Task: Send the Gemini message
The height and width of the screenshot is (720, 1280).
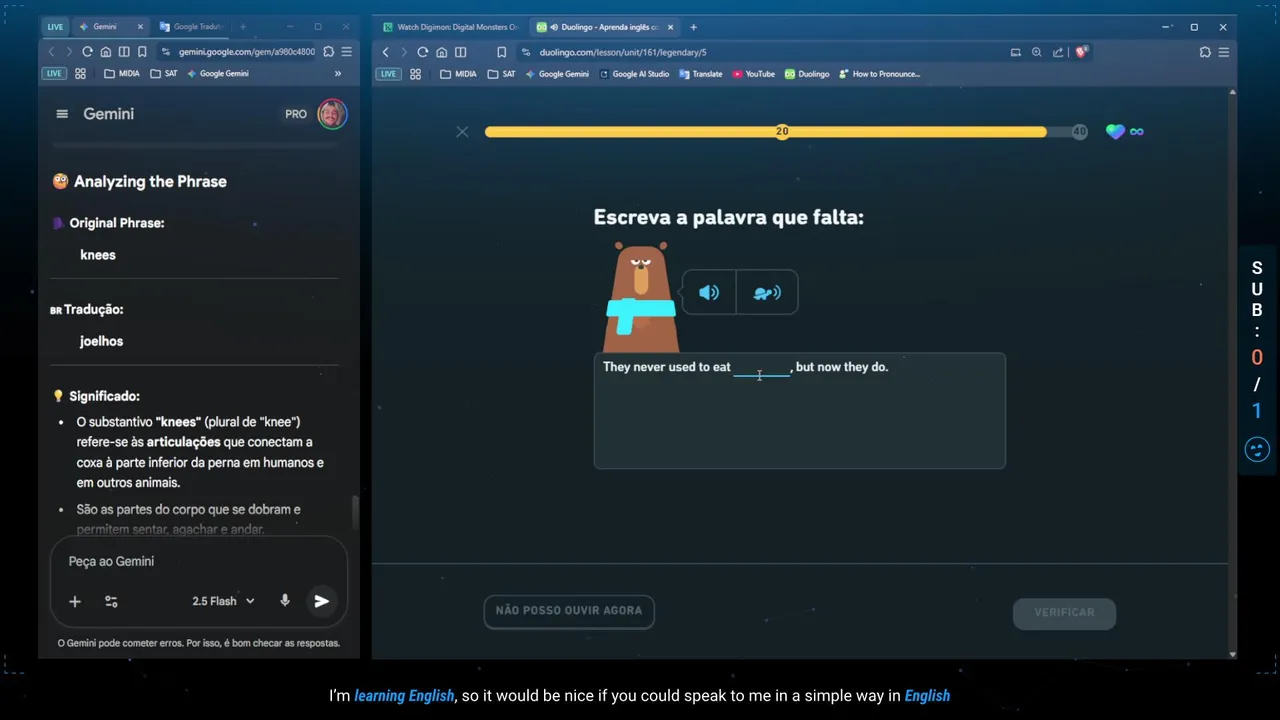Action: click(x=322, y=601)
